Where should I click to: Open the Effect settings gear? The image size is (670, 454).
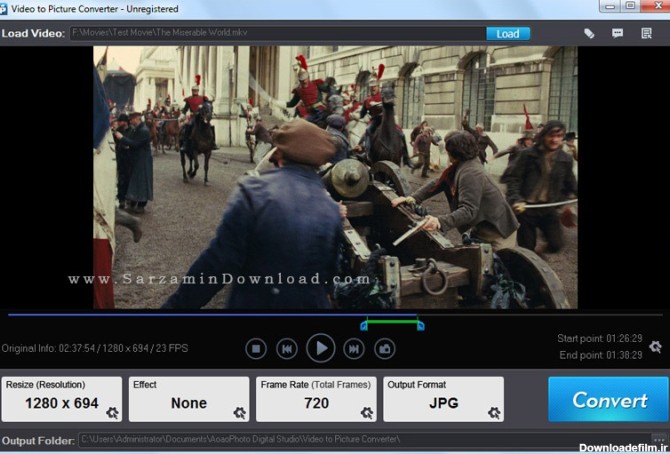tap(240, 412)
